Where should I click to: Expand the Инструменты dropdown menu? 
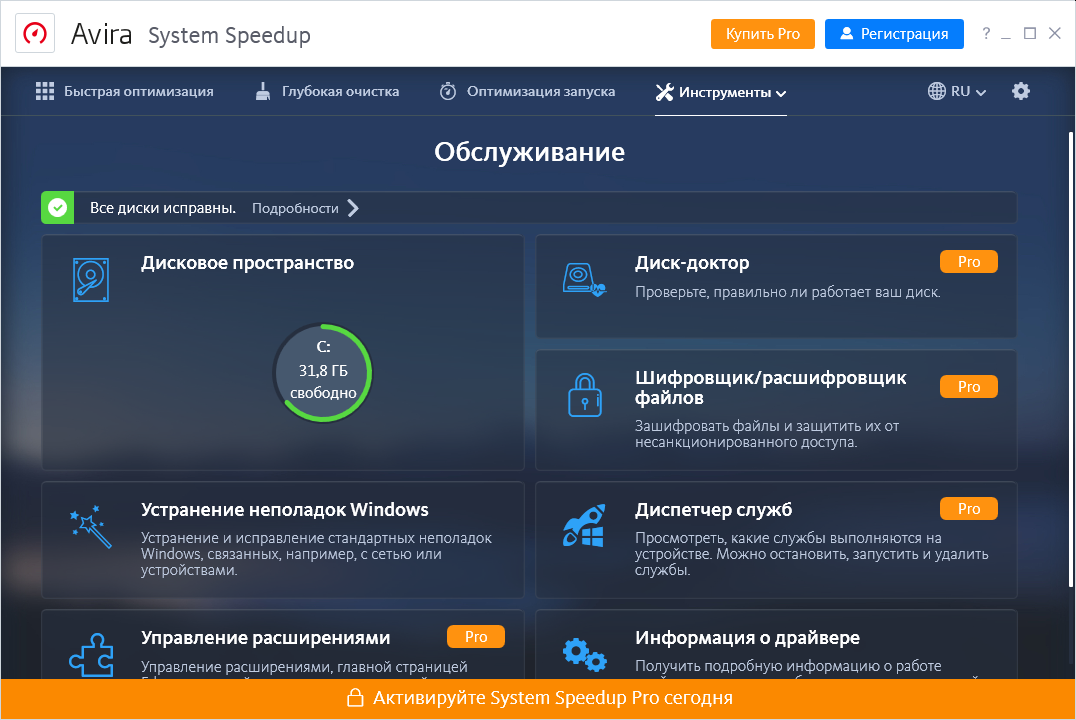pyautogui.click(x=721, y=92)
